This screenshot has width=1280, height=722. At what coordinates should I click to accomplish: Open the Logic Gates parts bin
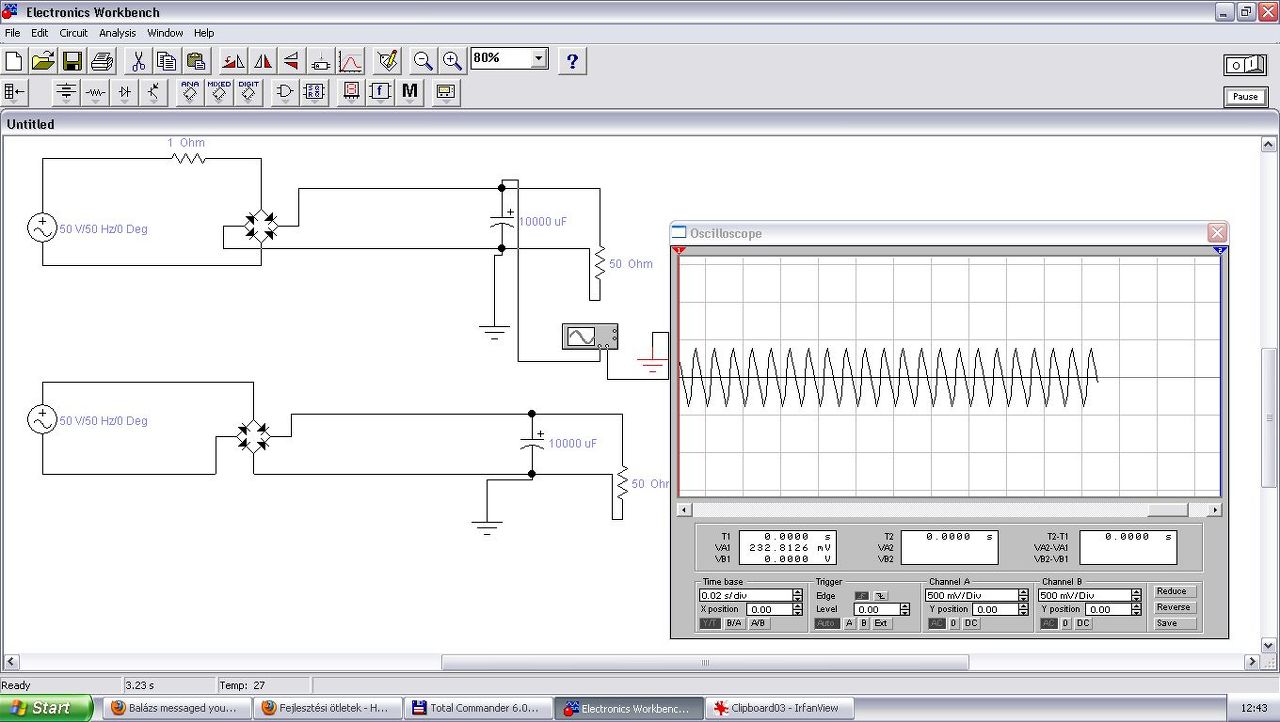point(285,93)
